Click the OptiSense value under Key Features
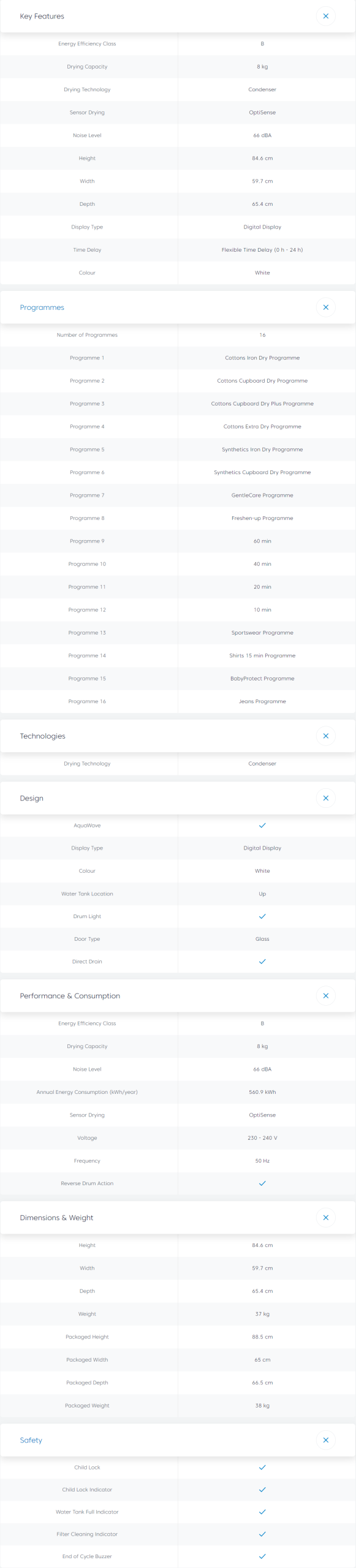 click(262, 113)
